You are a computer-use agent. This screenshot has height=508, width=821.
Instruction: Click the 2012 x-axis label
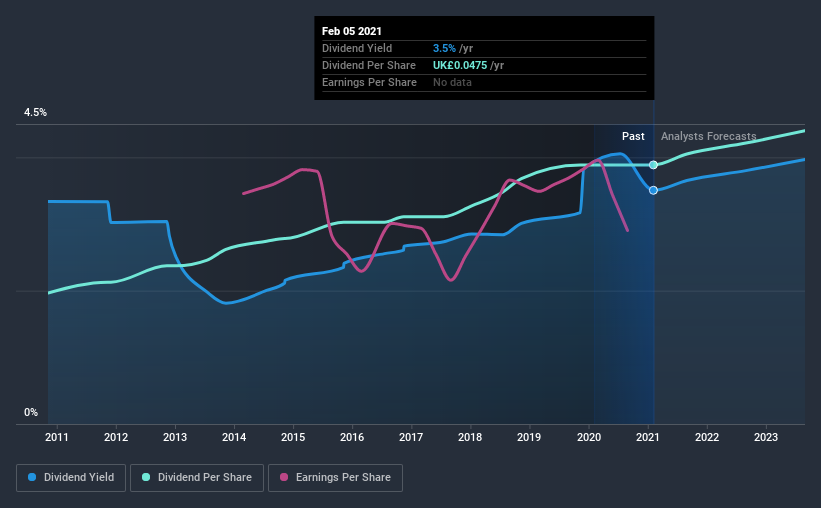click(116, 437)
